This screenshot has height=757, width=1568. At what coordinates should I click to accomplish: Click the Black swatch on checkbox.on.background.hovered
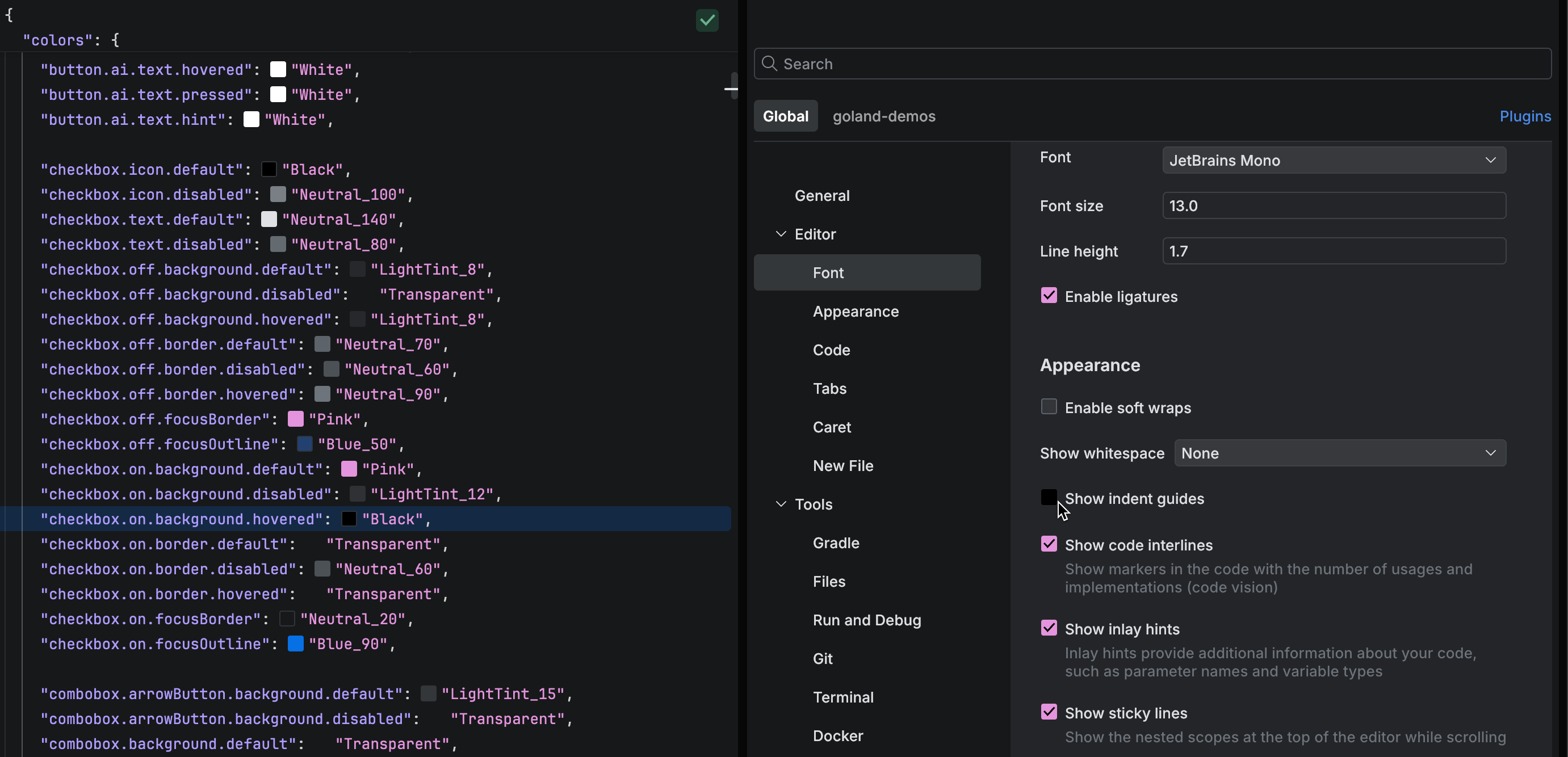348,519
